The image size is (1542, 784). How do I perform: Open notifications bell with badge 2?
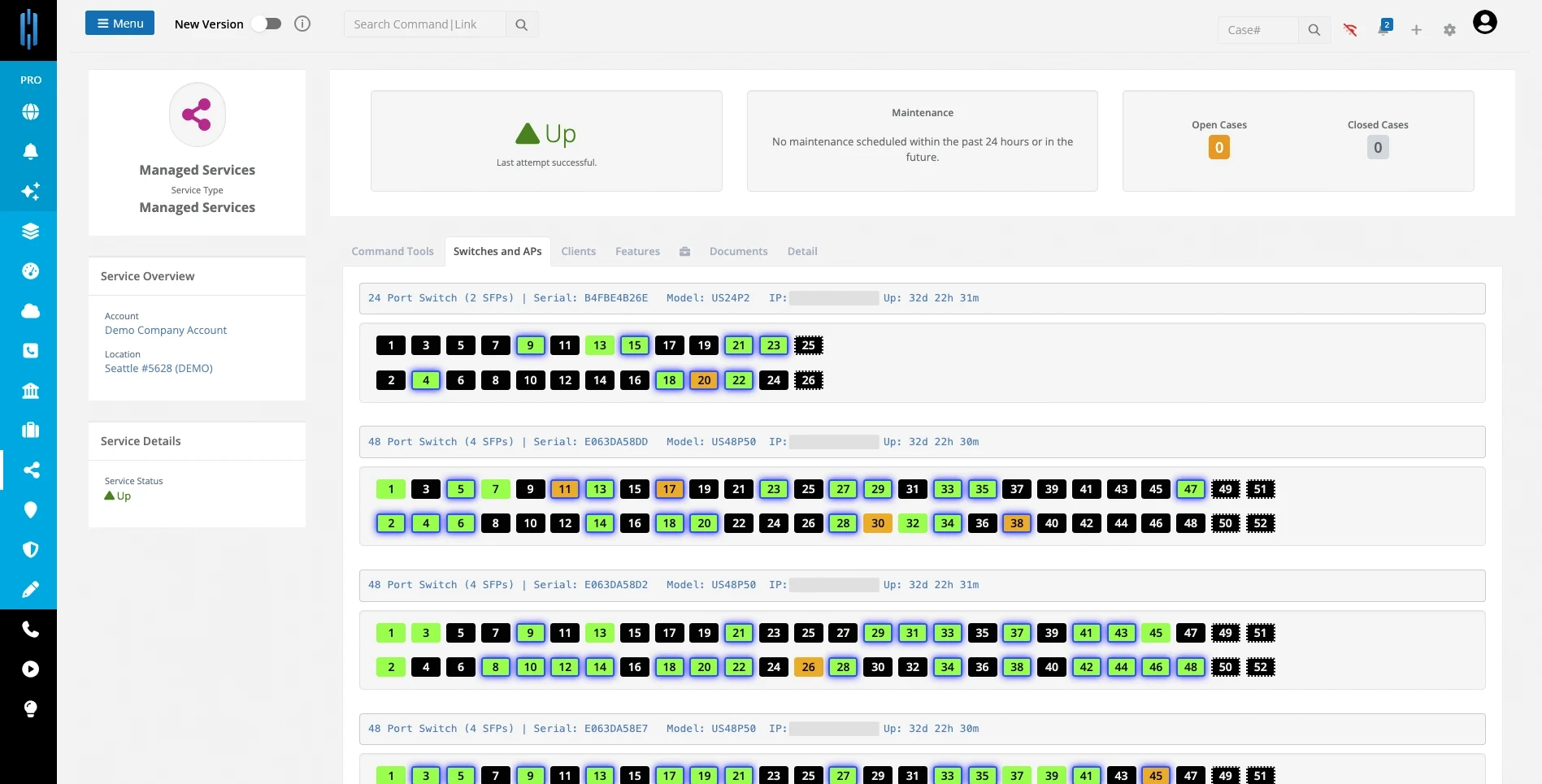pyautogui.click(x=1384, y=28)
